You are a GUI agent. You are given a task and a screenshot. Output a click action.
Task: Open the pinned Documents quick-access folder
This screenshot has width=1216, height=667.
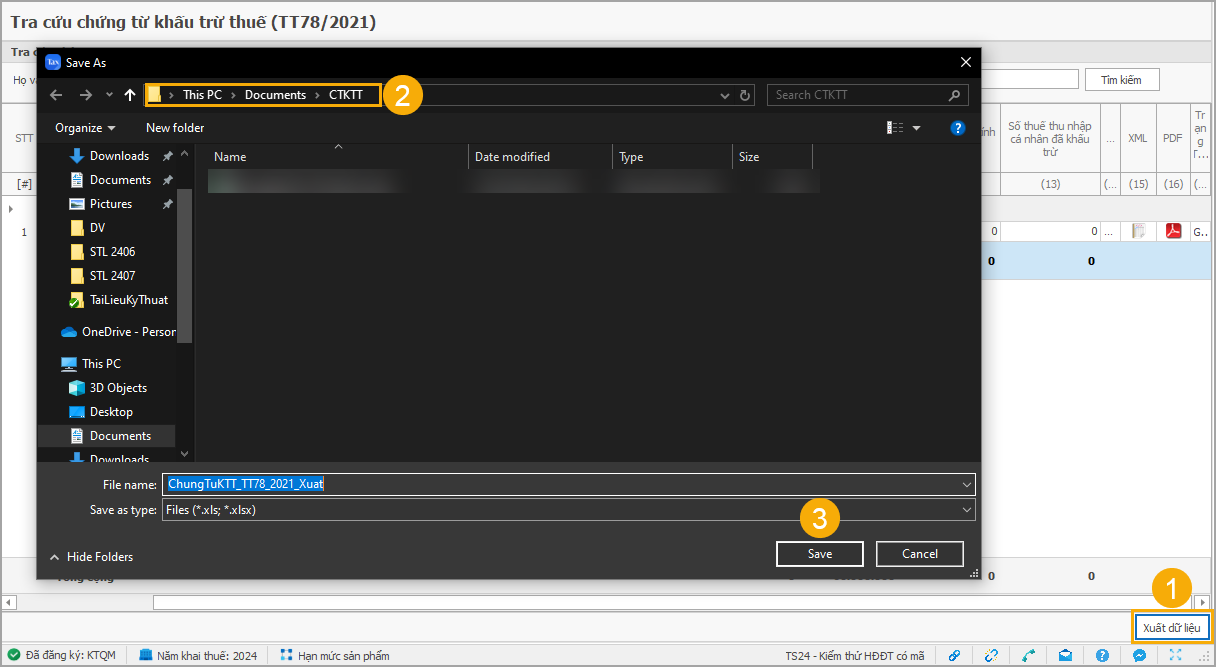pyautogui.click(x=120, y=180)
